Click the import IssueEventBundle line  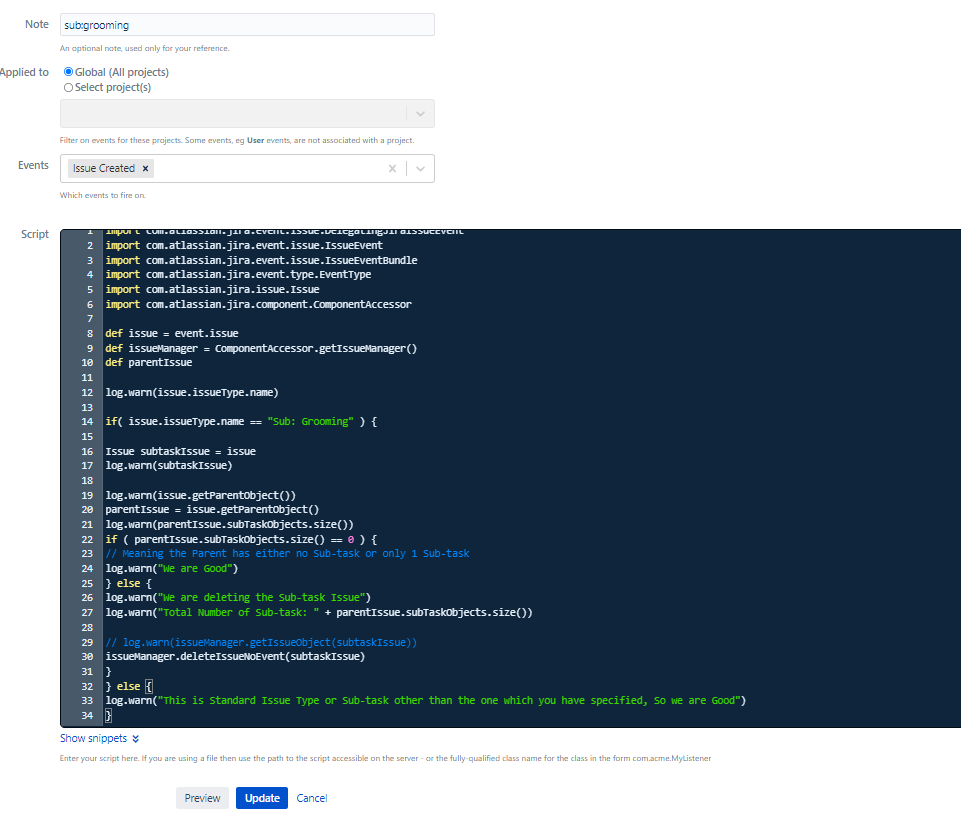(x=261, y=260)
